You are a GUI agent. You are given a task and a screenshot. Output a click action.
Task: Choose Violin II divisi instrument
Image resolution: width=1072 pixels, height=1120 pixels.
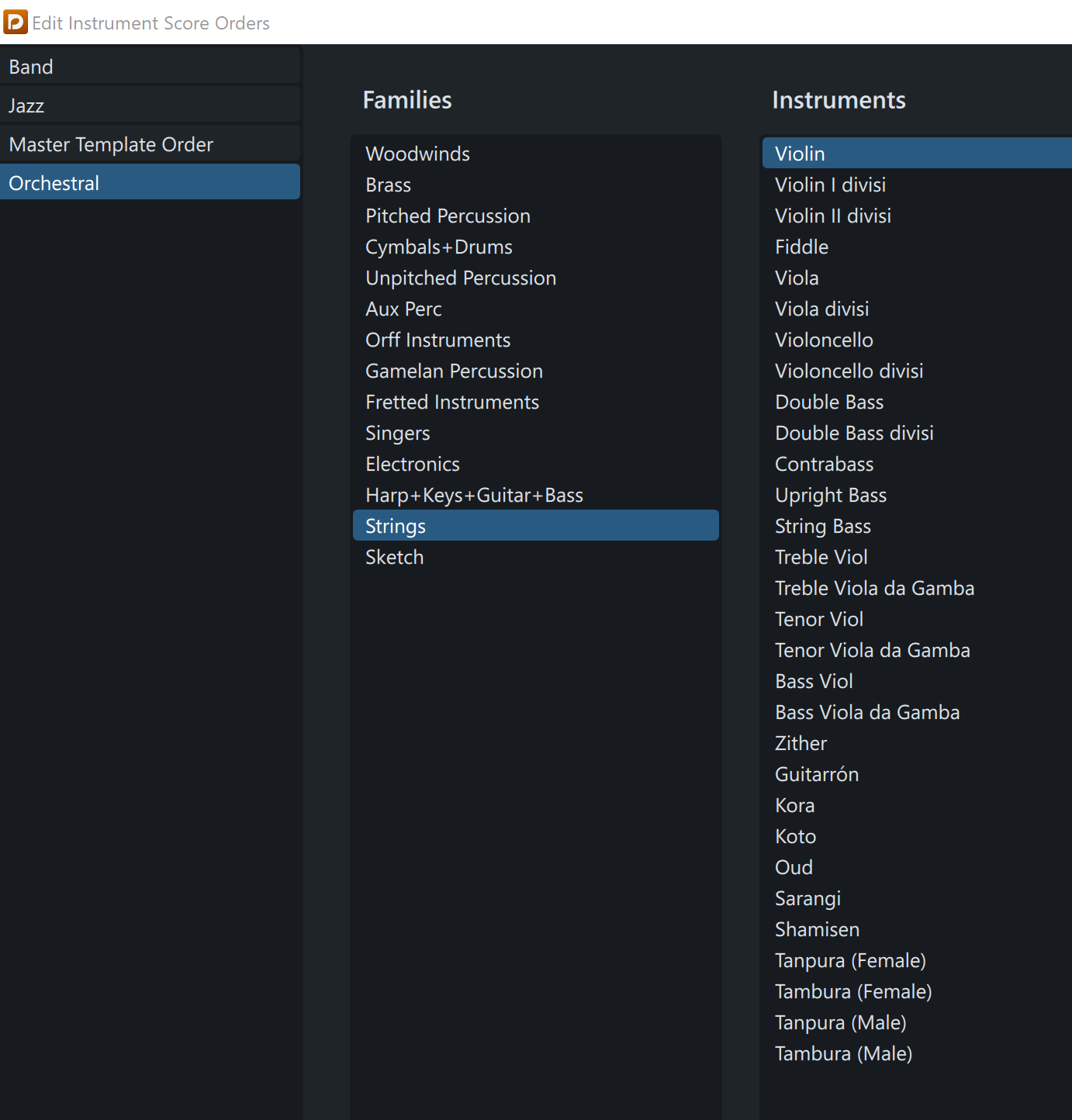coord(832,216)
